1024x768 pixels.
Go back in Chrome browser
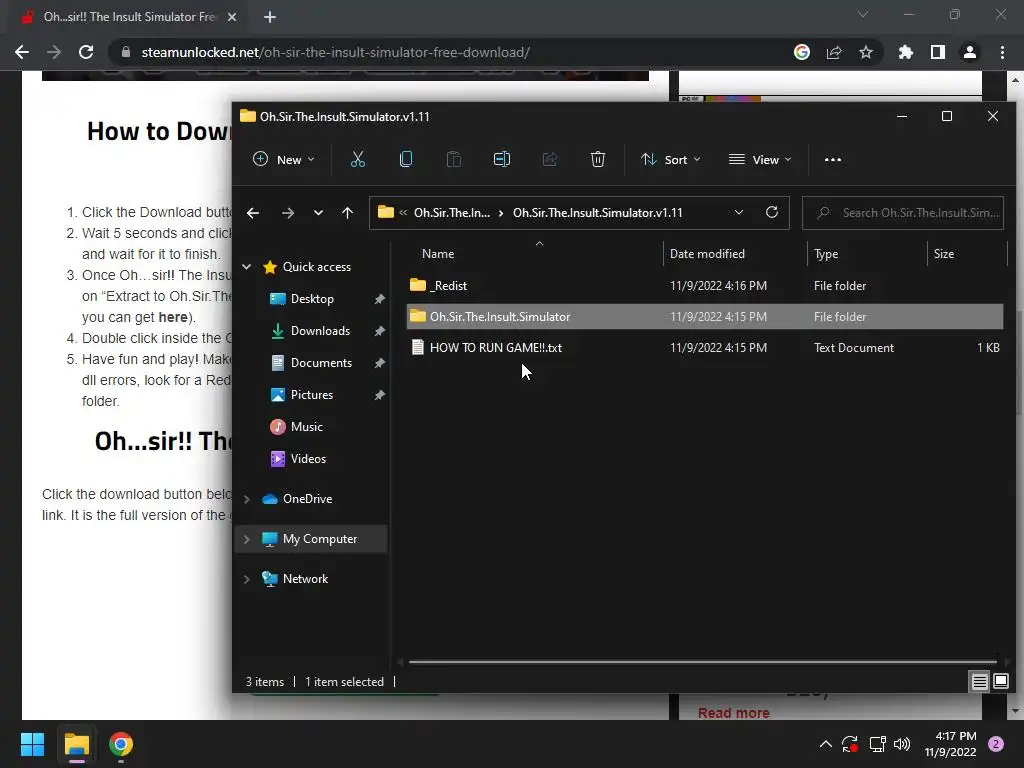(22, 52)
